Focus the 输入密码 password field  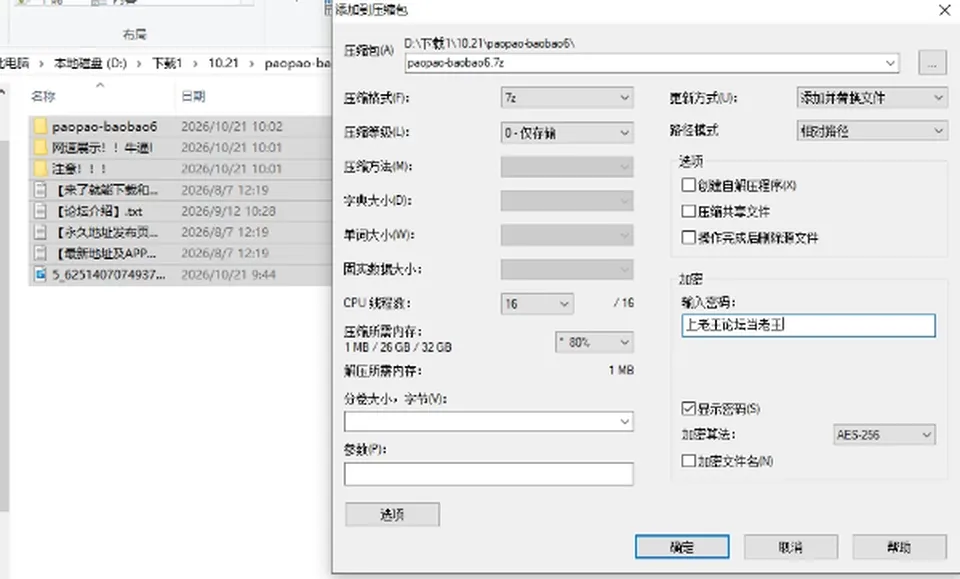coord(808,325)
